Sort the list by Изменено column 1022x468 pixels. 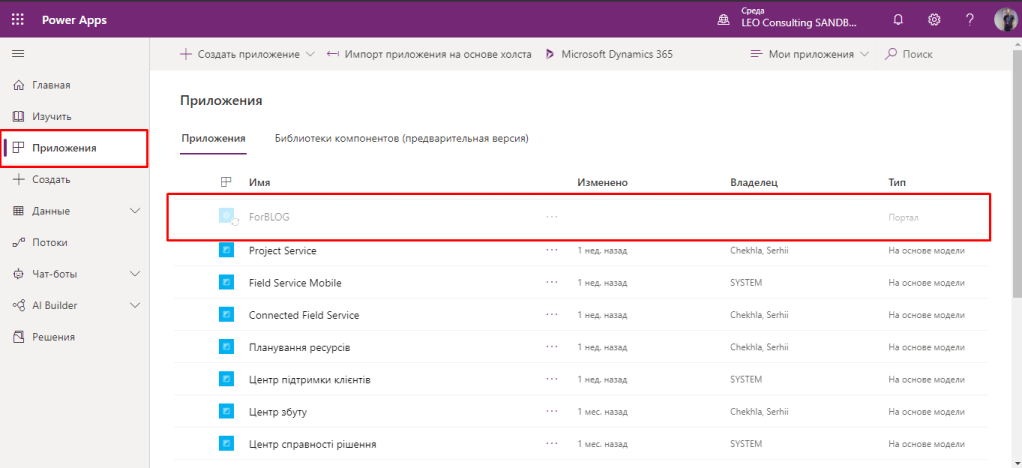[x=602, y=183]
